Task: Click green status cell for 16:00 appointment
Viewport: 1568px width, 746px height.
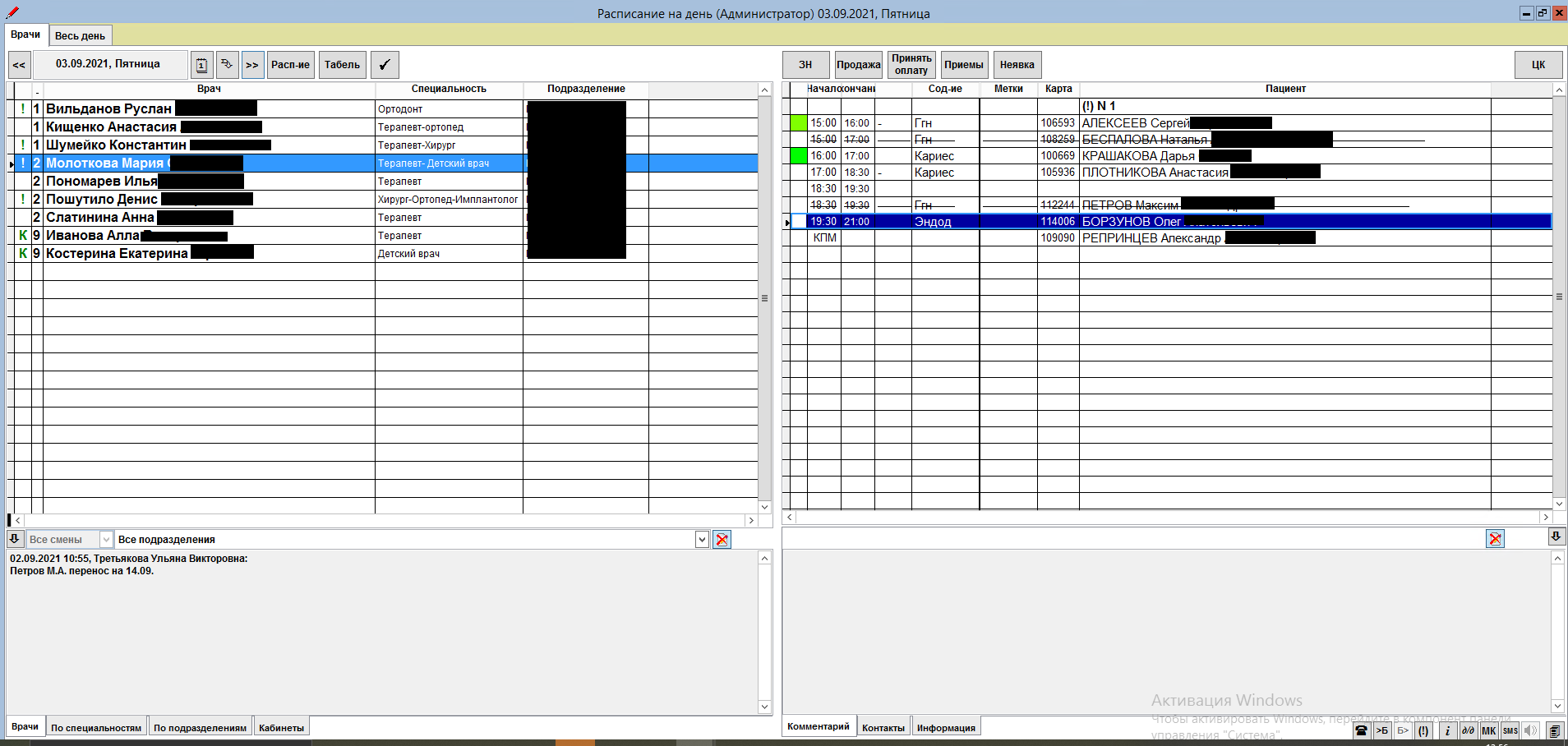Action: [x=798, y=155]
